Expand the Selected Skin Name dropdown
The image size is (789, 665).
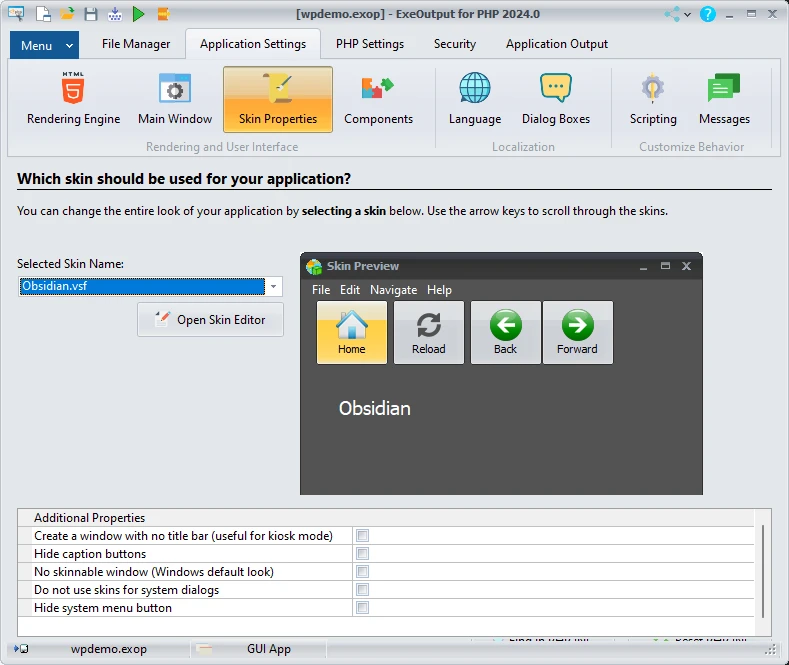pos(273,287)
